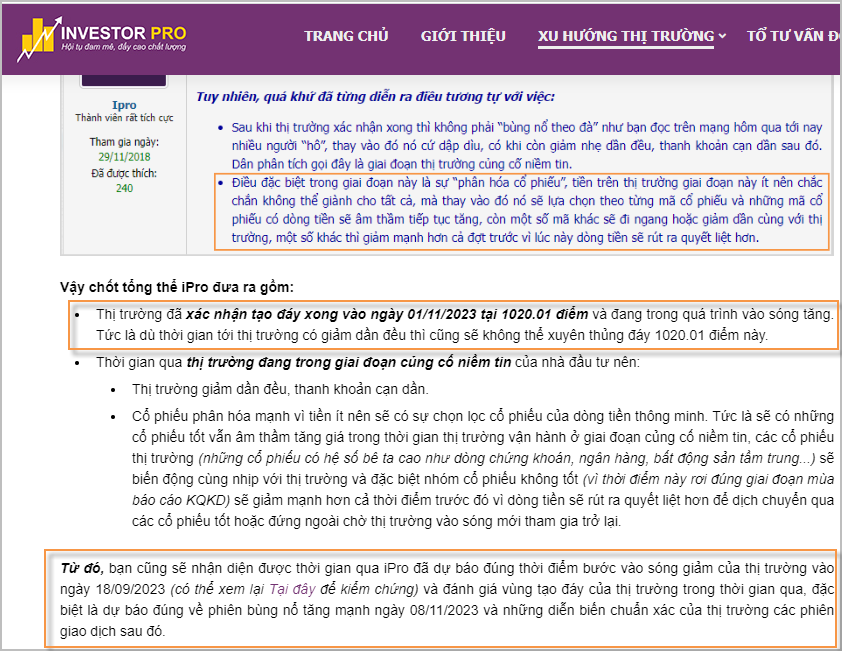Viewport: 842px width, 651px height.
Task: Select the XU HƯỚNG THỊ TRƯỜNG menu
Action: coord(625,36)
